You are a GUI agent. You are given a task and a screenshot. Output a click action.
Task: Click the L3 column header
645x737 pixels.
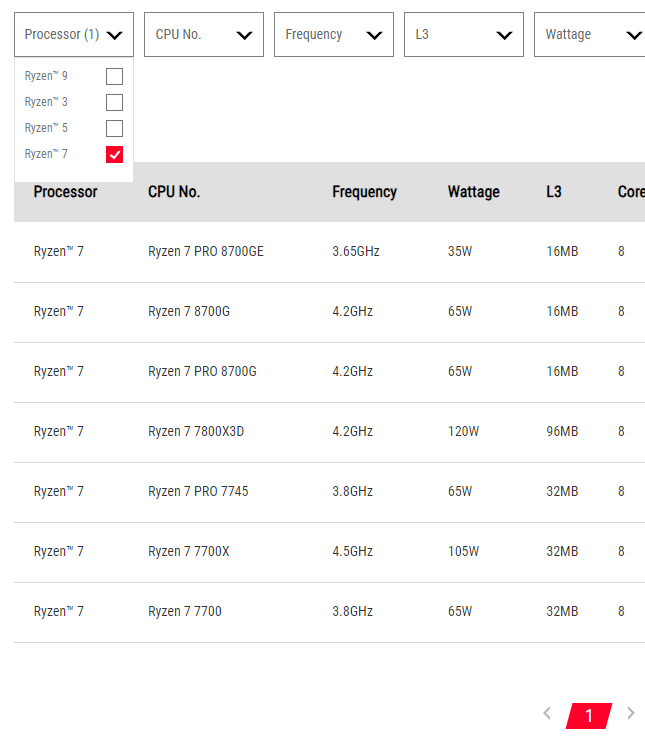click(554, 192)
